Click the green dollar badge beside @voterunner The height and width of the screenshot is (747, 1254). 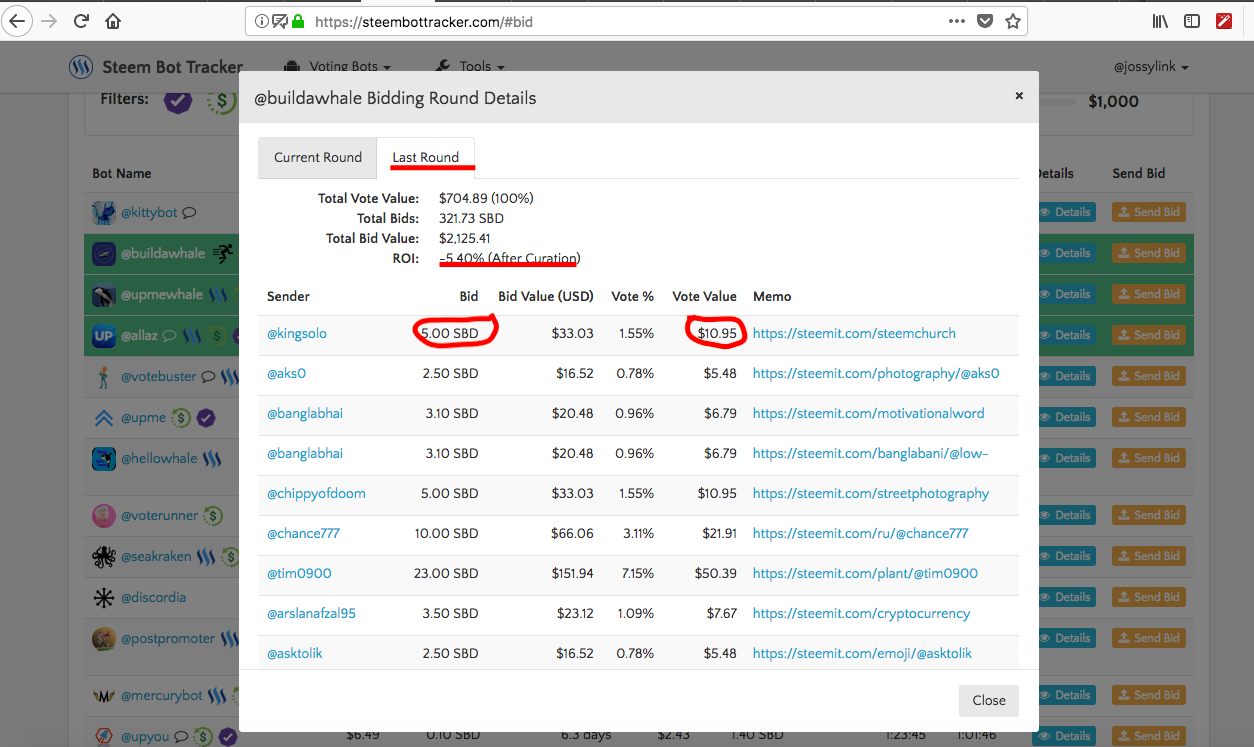(213, 516)
